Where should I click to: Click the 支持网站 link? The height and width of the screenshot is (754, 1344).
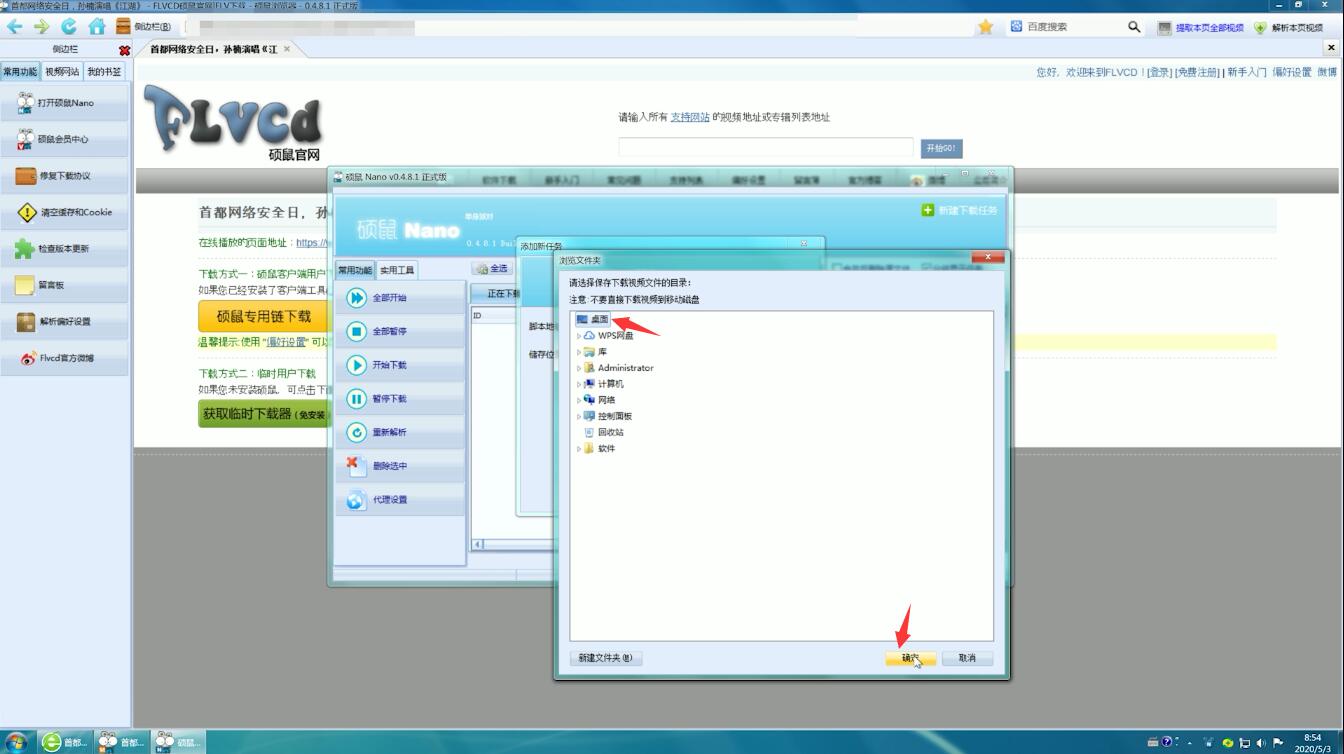[690, 117]
